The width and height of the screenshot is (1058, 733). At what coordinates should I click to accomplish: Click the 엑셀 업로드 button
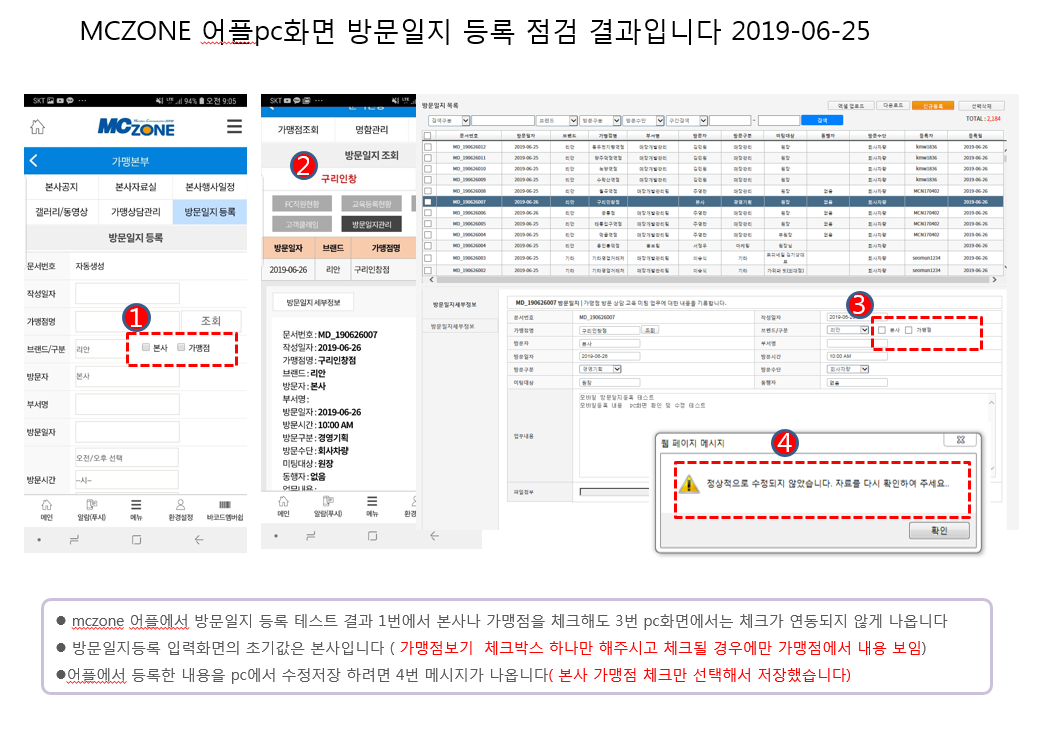coord(851,105)
